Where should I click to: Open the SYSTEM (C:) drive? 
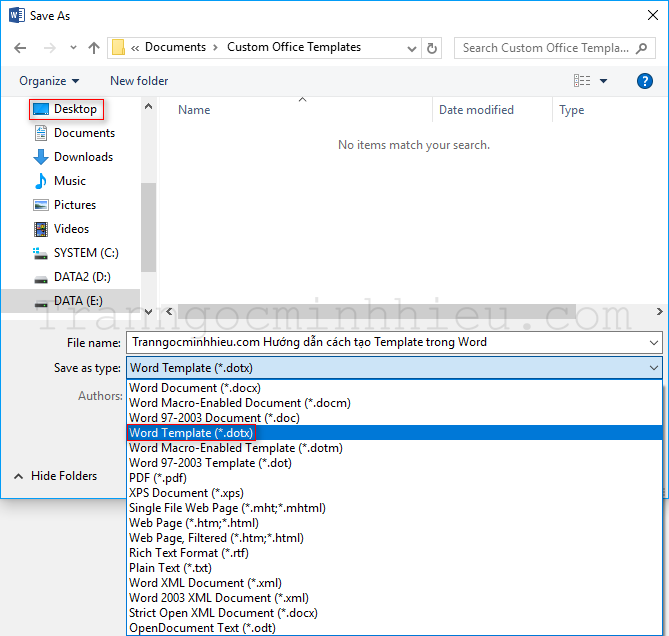pos(86,253)
